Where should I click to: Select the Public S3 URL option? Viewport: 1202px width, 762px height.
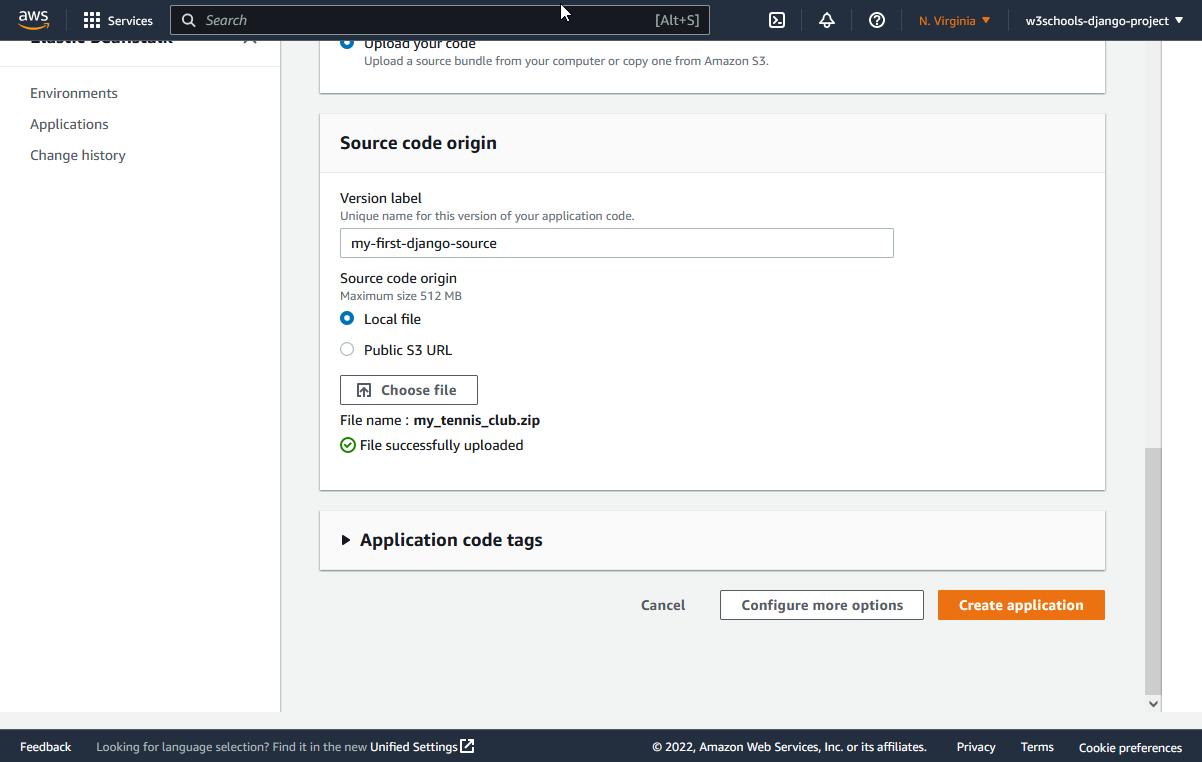coord(347,350)
